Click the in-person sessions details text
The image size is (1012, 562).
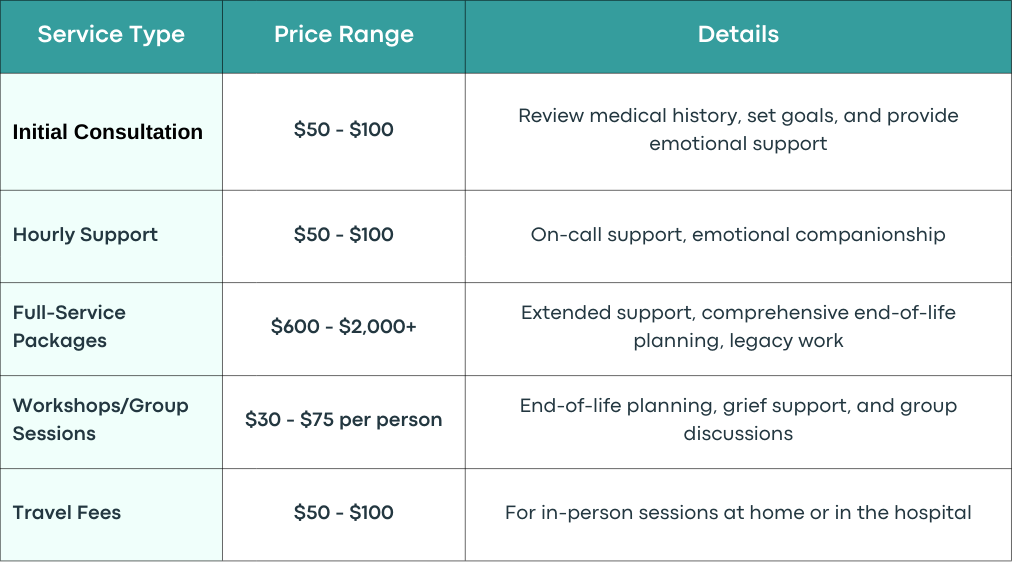(x=738, y=512)
